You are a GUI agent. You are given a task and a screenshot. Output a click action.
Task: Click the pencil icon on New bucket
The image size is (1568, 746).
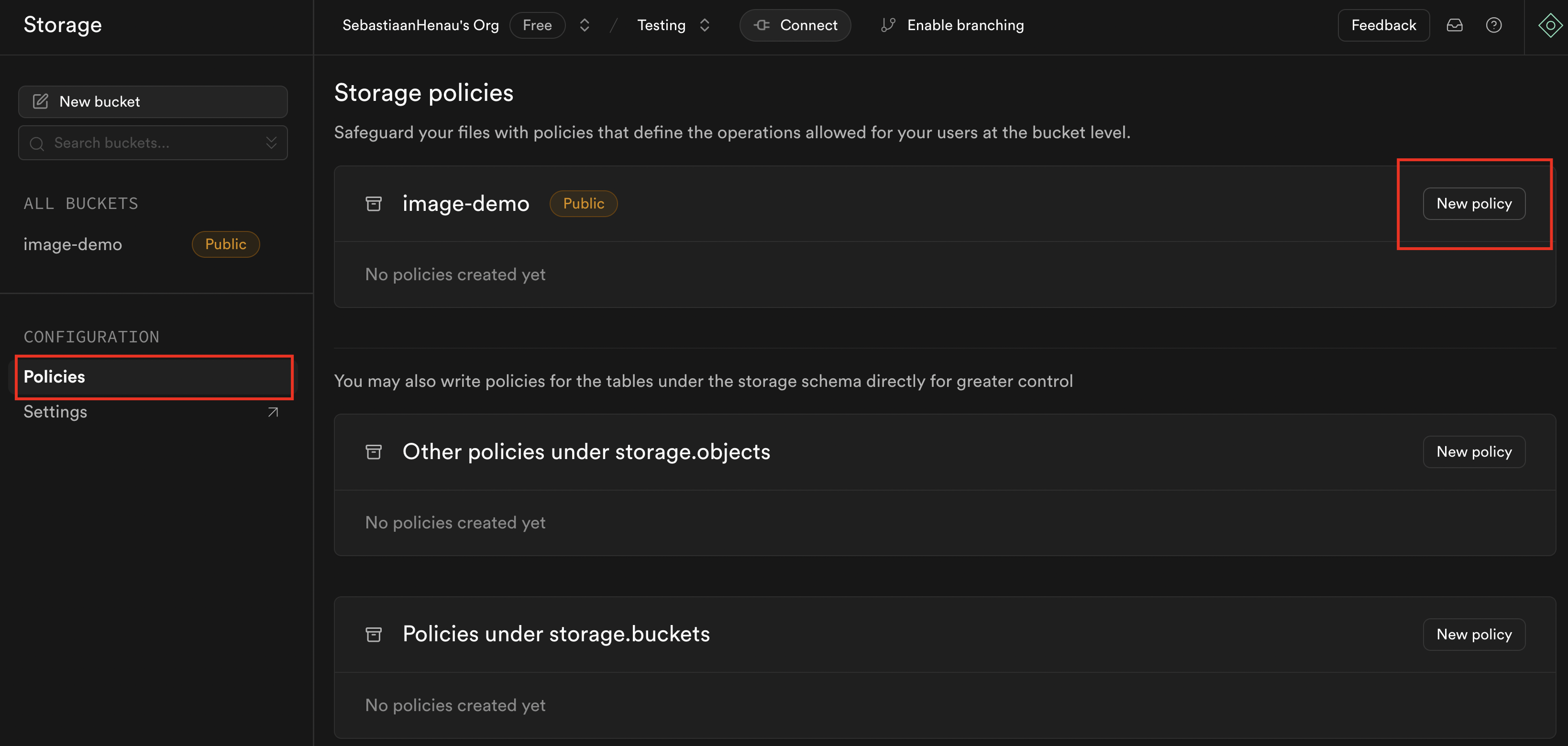(41, 101)
